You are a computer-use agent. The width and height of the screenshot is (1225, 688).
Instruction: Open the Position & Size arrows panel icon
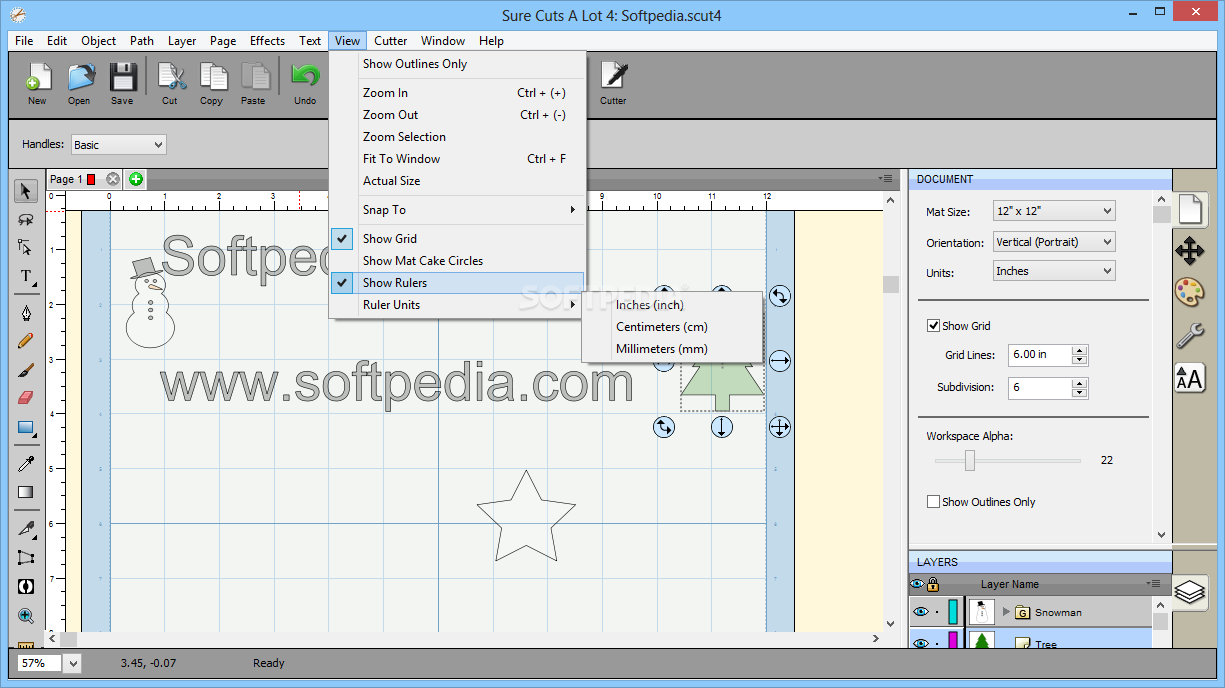(1189, 250)
